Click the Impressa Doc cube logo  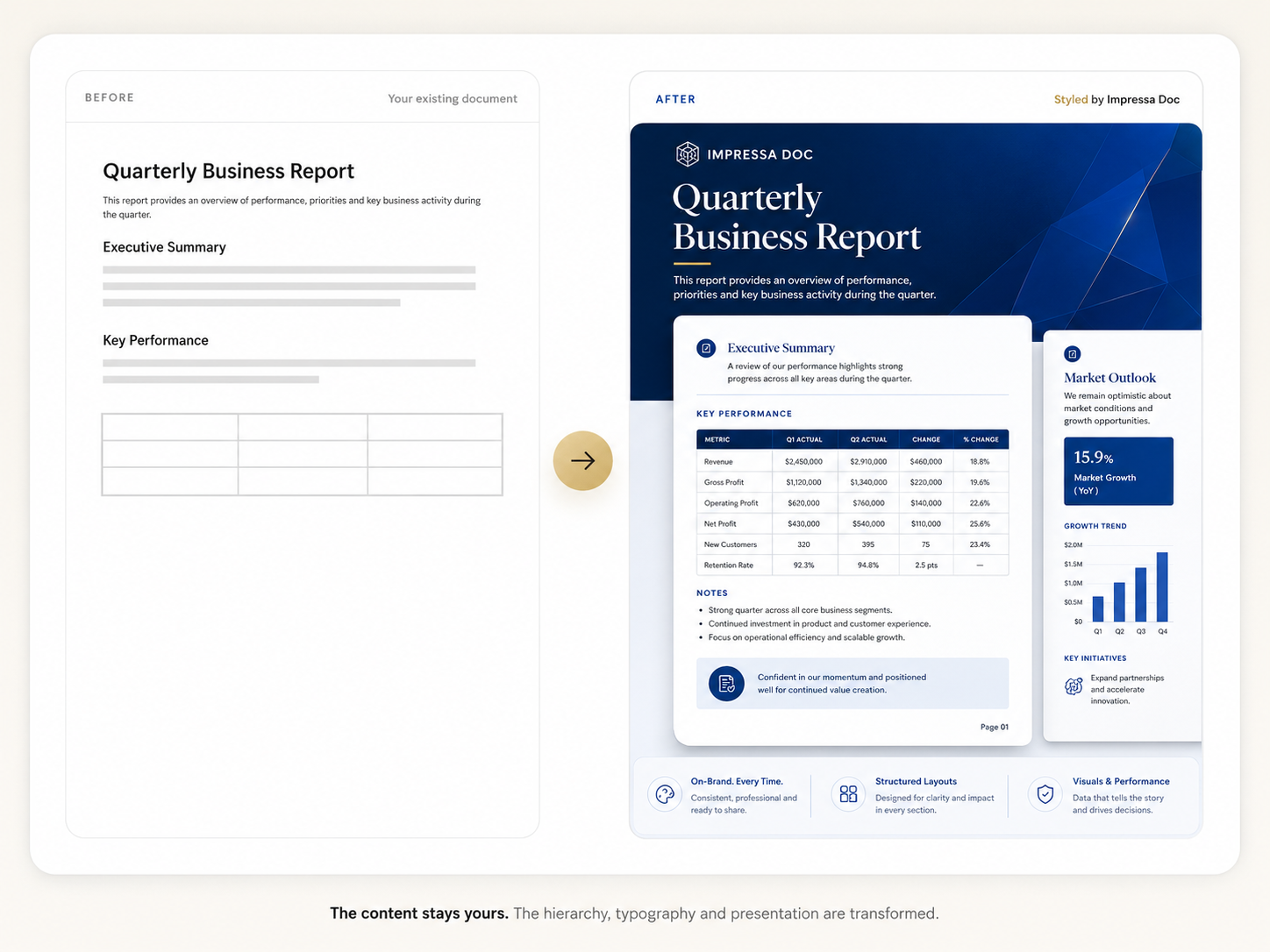[x=688, y=154]
